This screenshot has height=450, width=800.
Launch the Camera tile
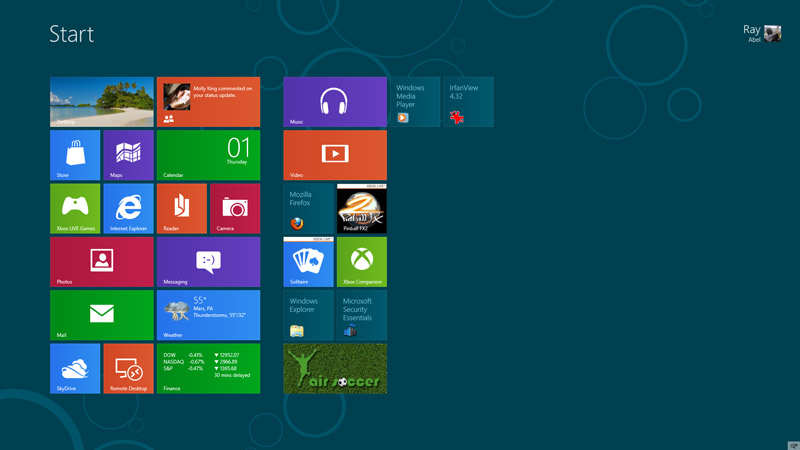tap(235, 209)
